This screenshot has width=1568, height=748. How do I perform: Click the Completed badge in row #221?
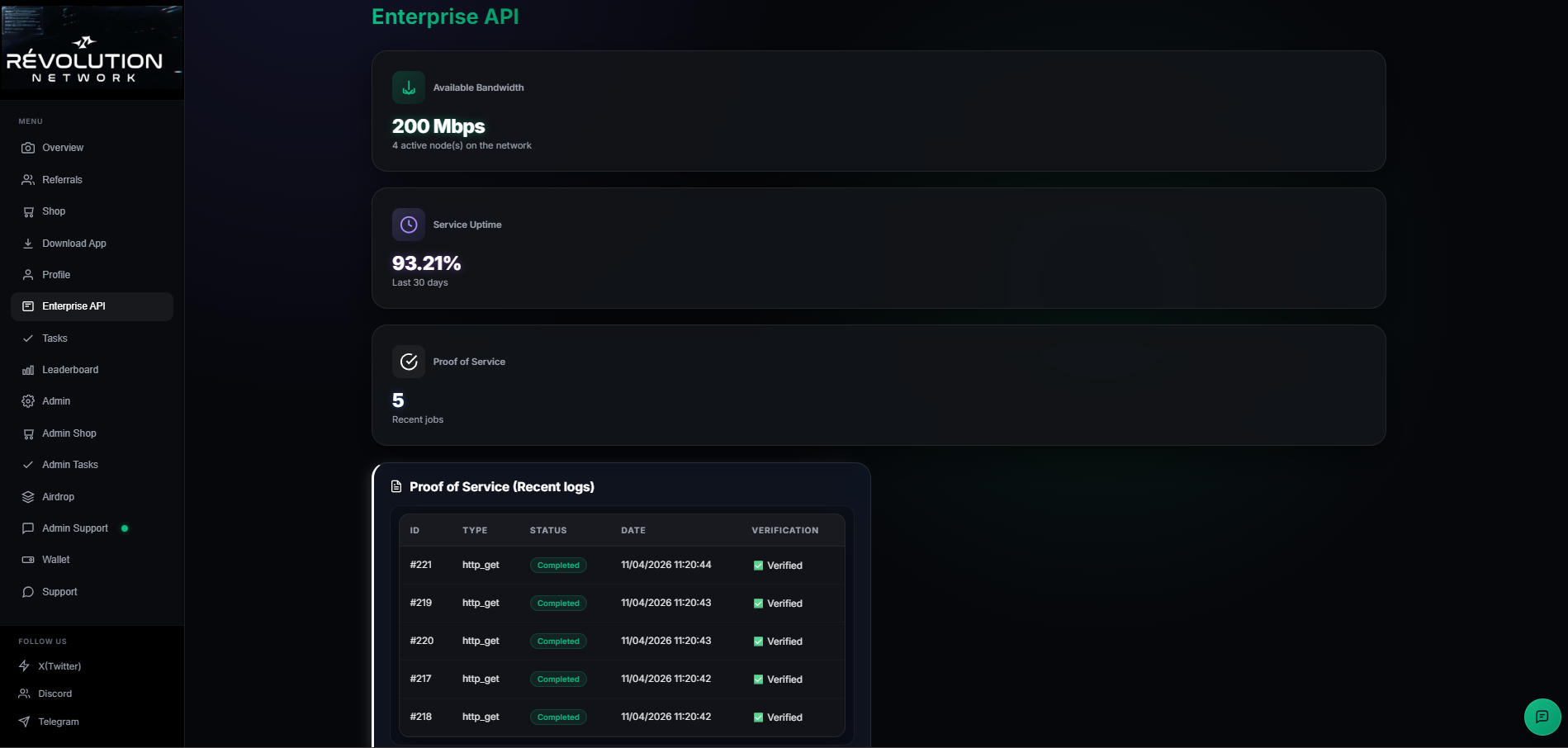(x=558, y=566)
